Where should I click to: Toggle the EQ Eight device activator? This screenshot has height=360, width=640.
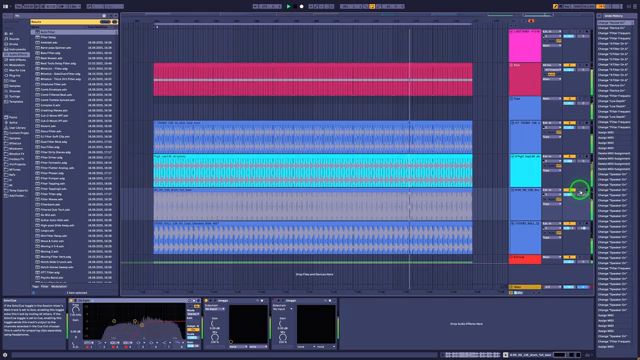point(71,301)
